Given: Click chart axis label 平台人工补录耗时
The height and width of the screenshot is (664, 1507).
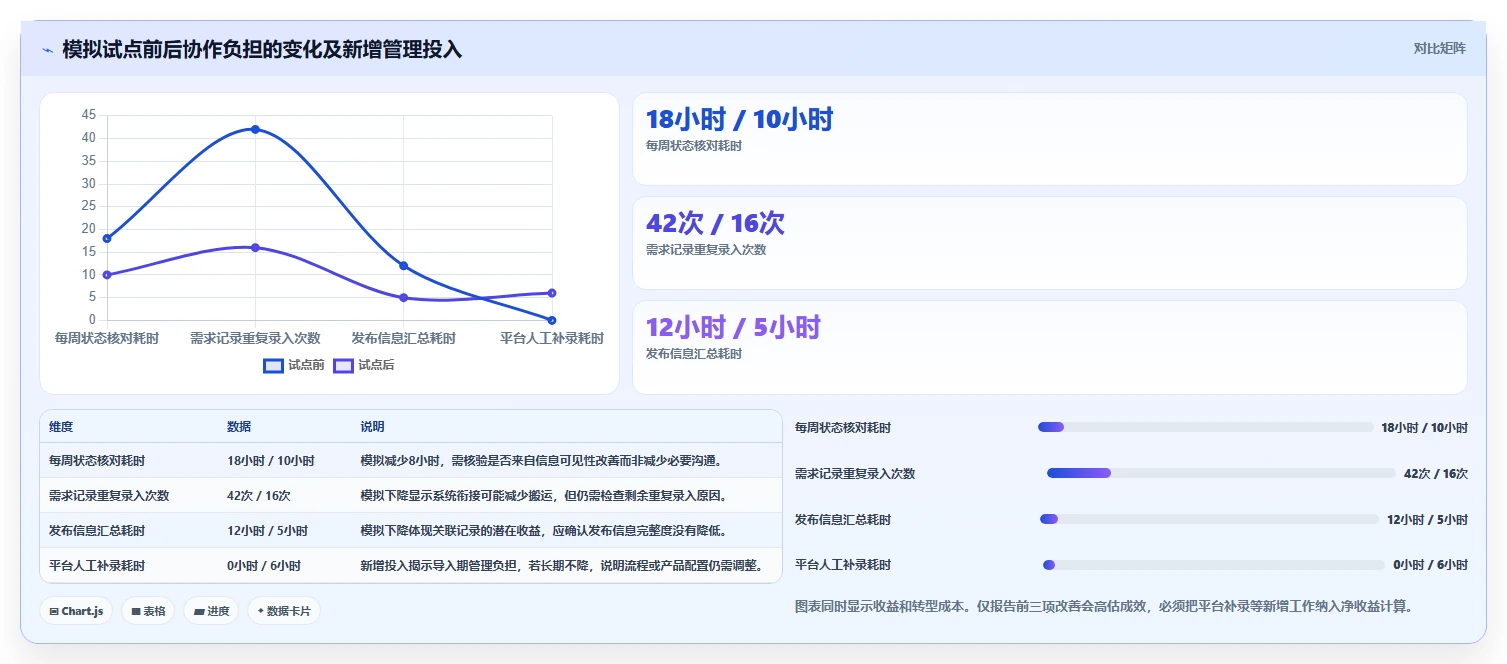Looking at the screenshot, I should 552,339.
